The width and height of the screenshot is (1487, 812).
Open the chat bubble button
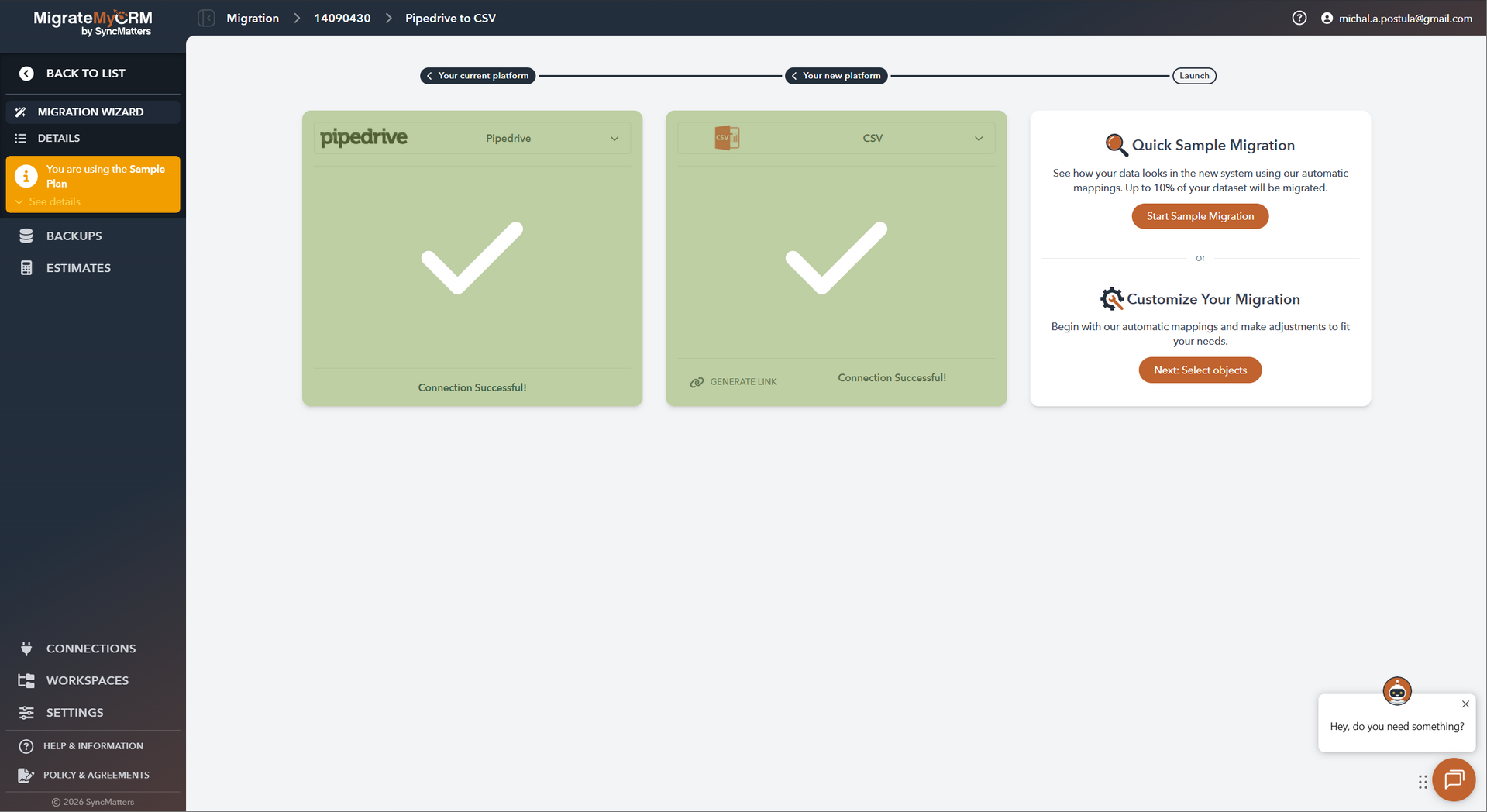(x=1454, y=779)
